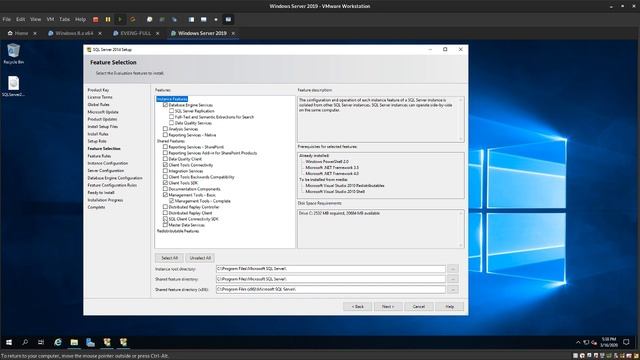Open the taskbar search magnifier
Viewport: 640px width, 360px height.
[x=25, y=342]
